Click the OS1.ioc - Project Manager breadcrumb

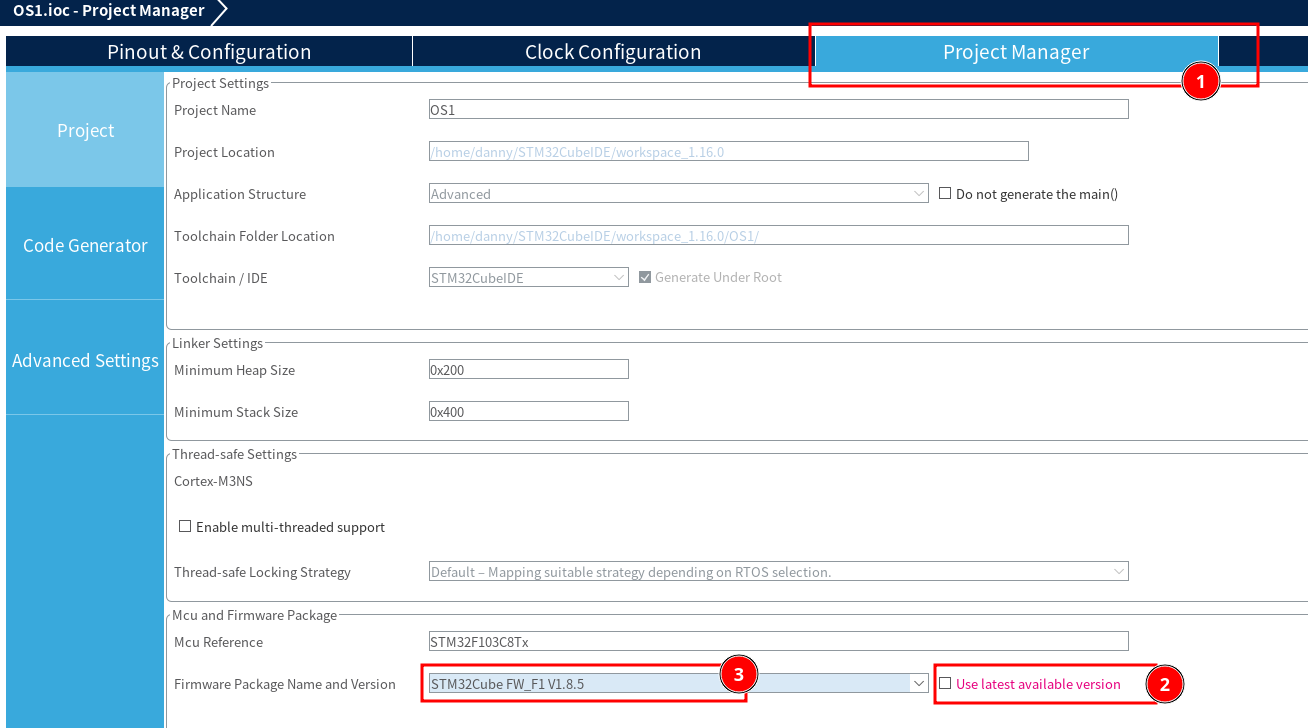[x=109, y=11]
